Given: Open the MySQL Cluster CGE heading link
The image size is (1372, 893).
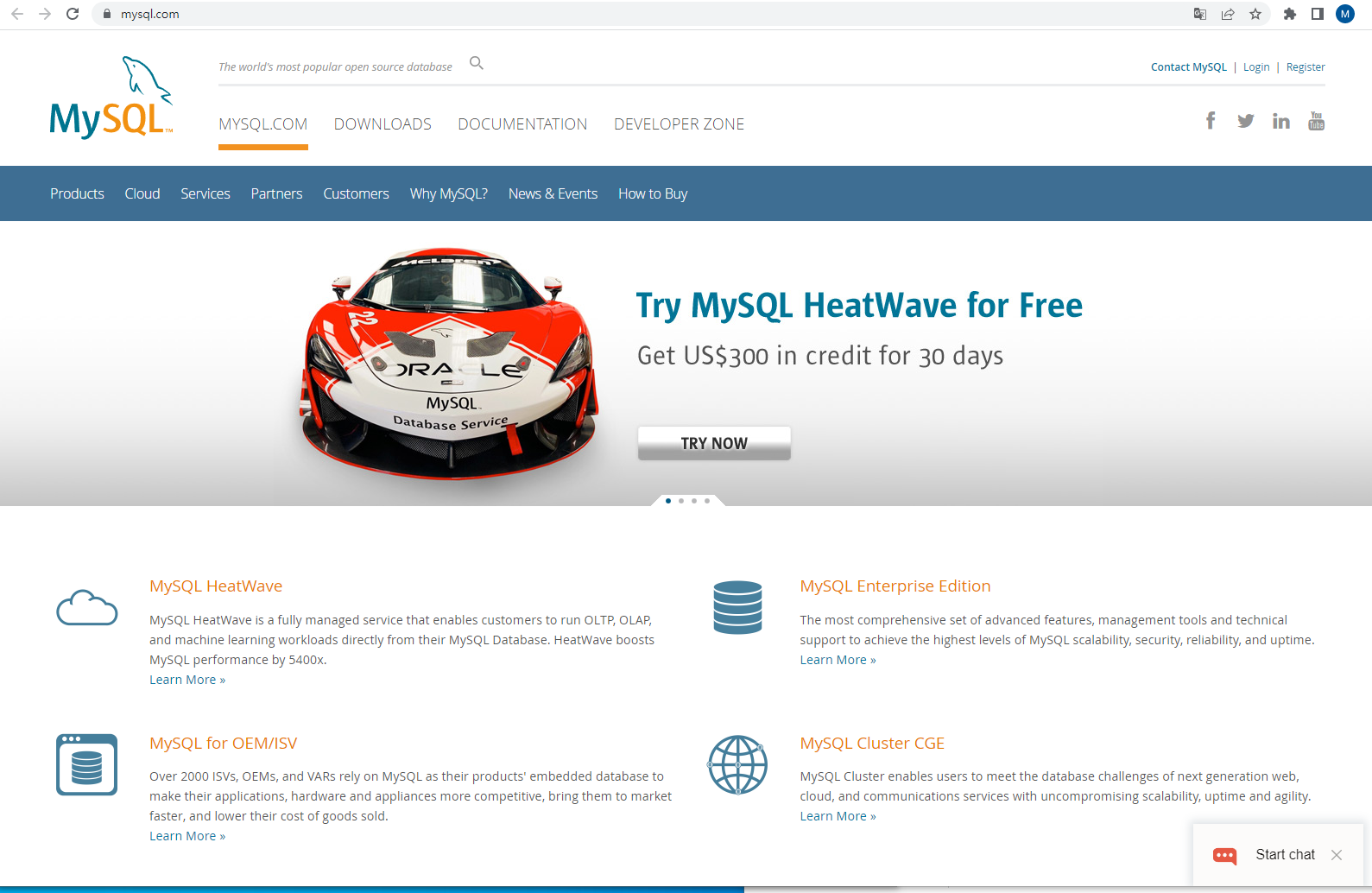Looking at the screenshot, I should [x=872, y=743].
